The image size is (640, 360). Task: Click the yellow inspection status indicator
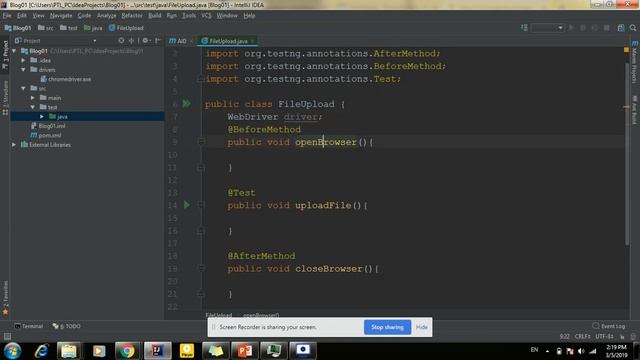point(626,50)
